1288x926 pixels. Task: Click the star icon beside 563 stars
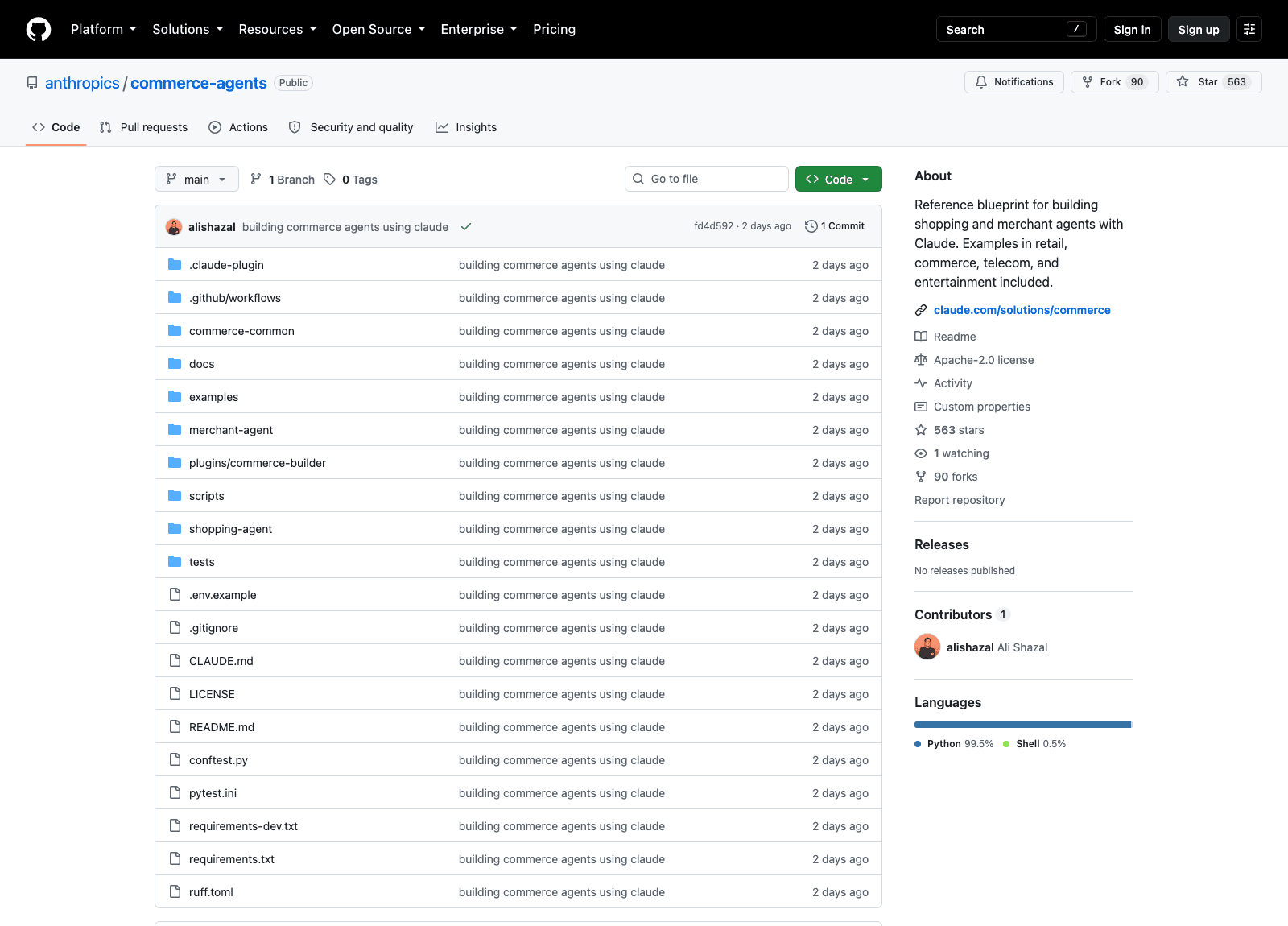(x=921, y=430)
